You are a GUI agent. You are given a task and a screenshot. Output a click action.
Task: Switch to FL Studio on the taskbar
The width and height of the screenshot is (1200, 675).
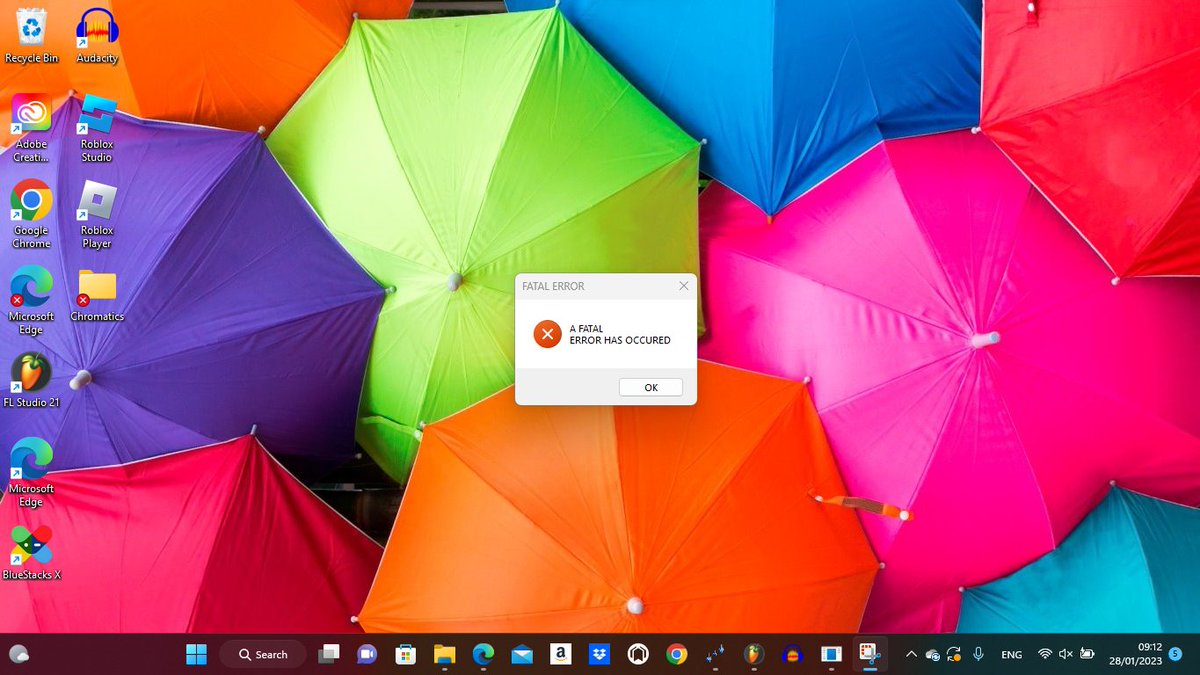click(754, 654)
